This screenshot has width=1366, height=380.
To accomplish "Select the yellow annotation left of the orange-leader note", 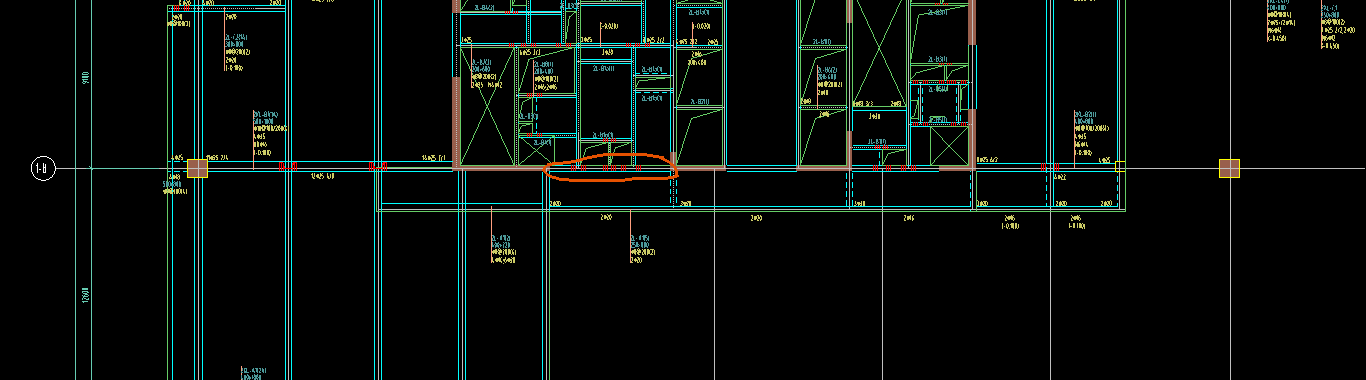I will pyautogui.click(x=503, y=248).
